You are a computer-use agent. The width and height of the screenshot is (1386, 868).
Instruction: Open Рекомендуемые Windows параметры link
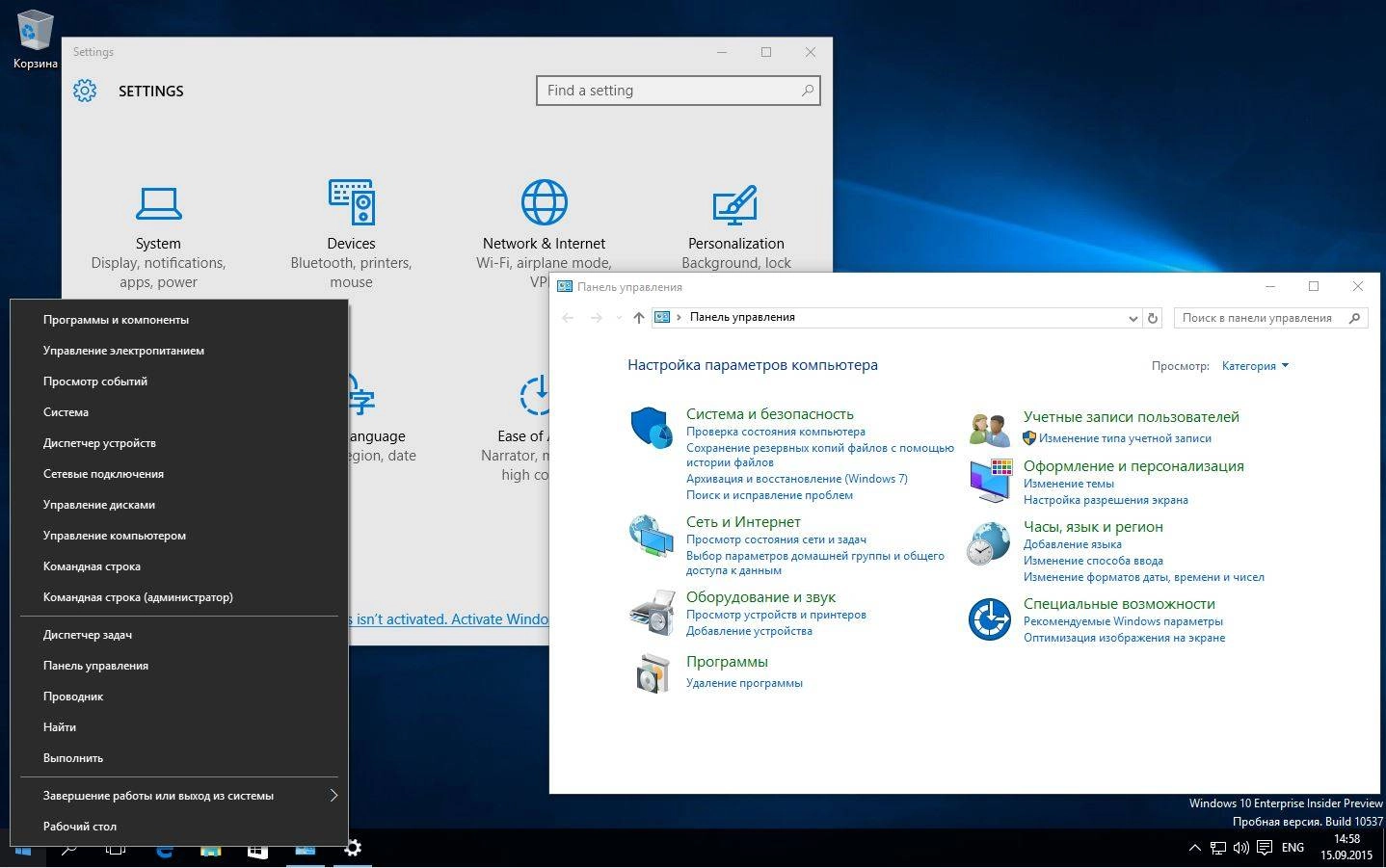coord(1123,621)
